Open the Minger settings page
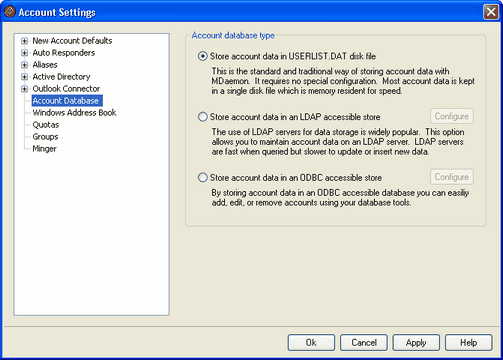The height and width of the screenshot is (360, 503). pyautogui.click(x=44, y=149)
